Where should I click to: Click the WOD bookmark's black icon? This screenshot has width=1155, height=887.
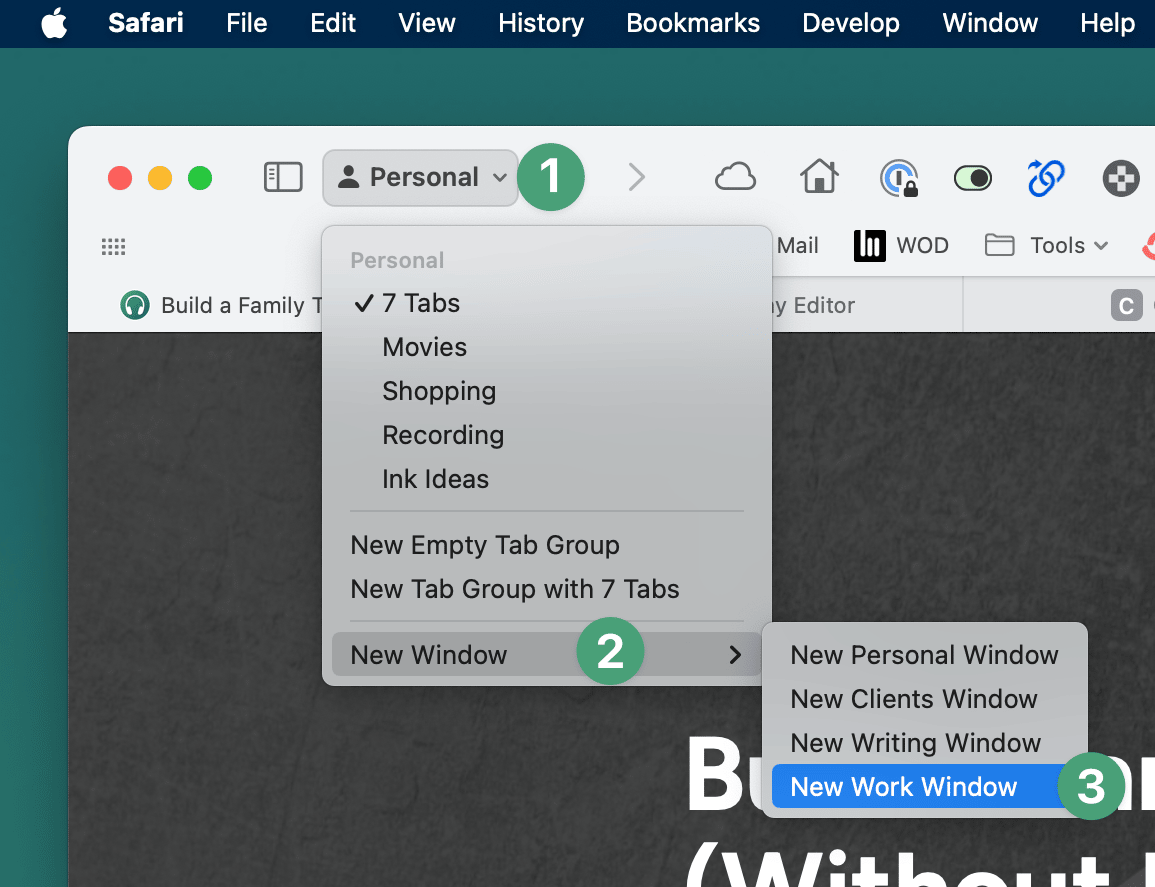pos(870,245)
